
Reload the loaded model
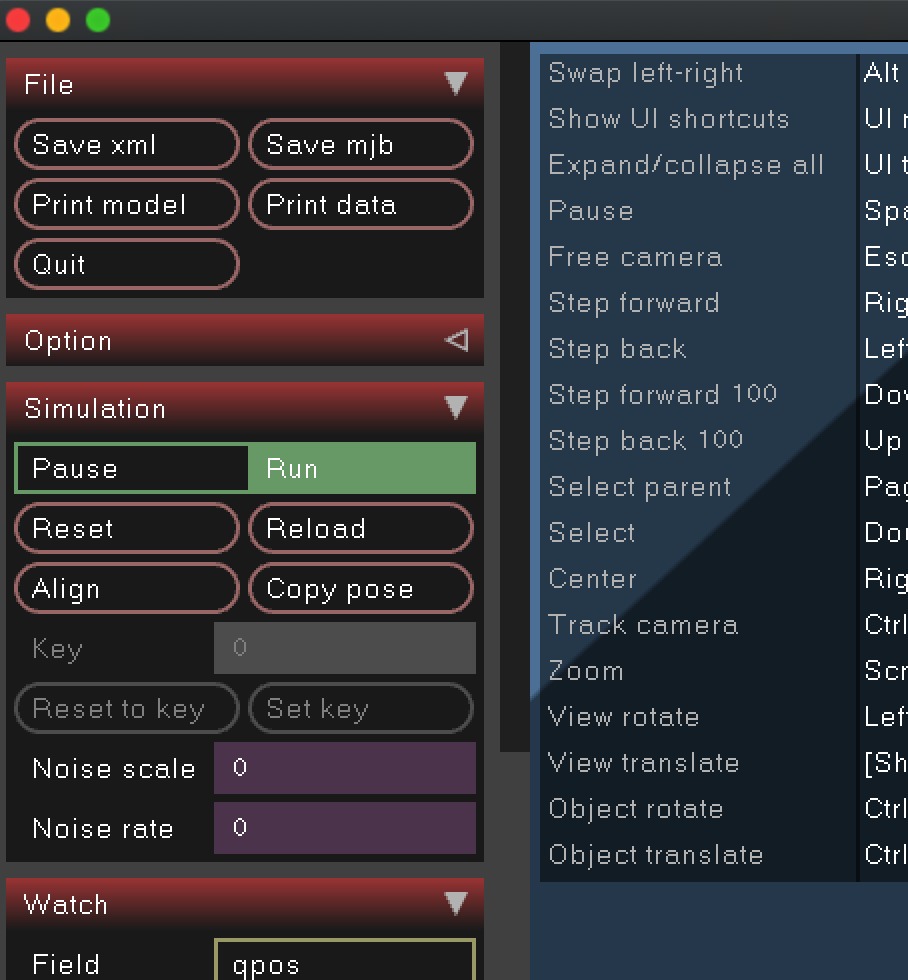click(x=360, y=528)
